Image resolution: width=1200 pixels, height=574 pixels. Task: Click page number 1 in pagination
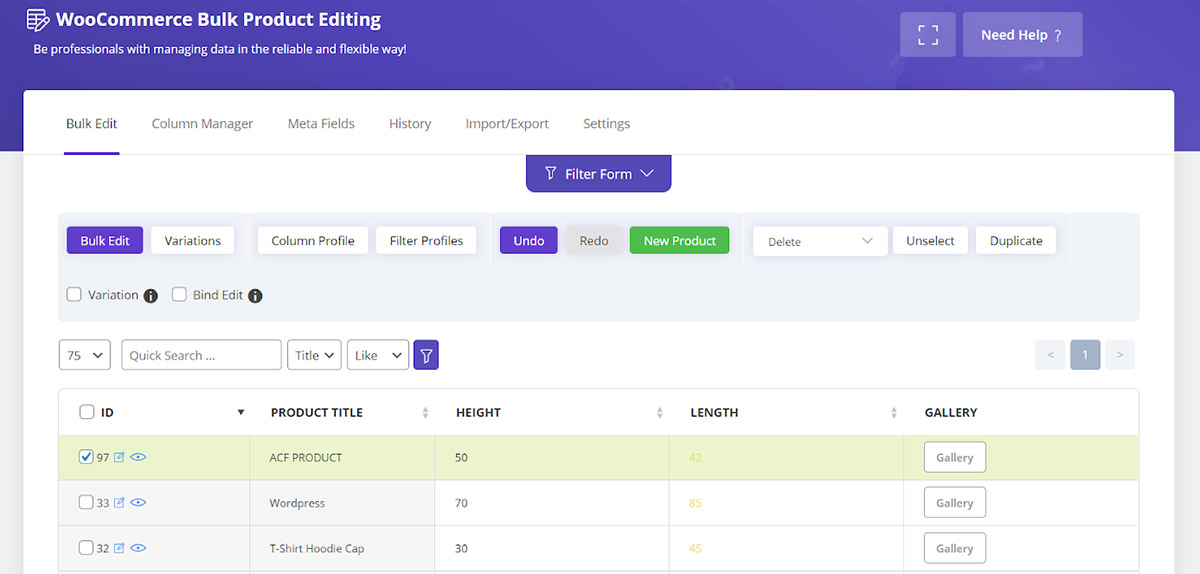[x=1085, y=355]
